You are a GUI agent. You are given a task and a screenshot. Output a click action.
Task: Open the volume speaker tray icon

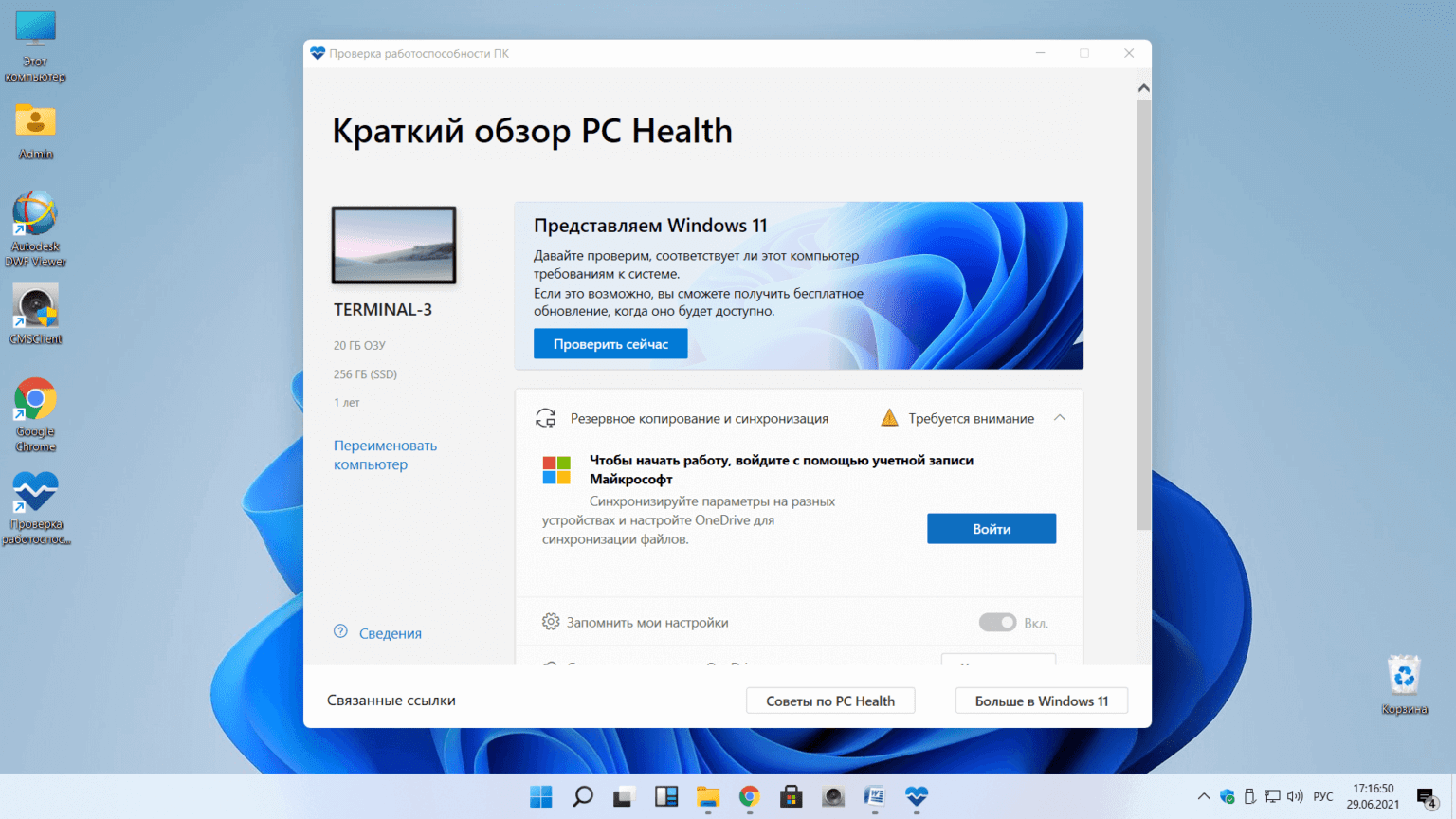(1295, 796)
